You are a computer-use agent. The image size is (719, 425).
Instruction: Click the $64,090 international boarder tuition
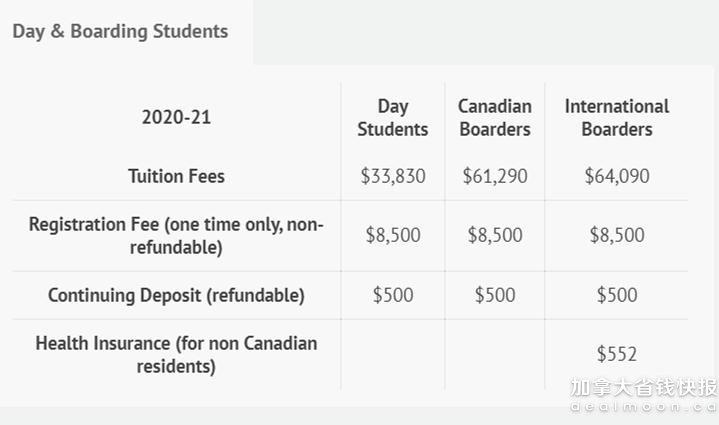coord(617,176)
